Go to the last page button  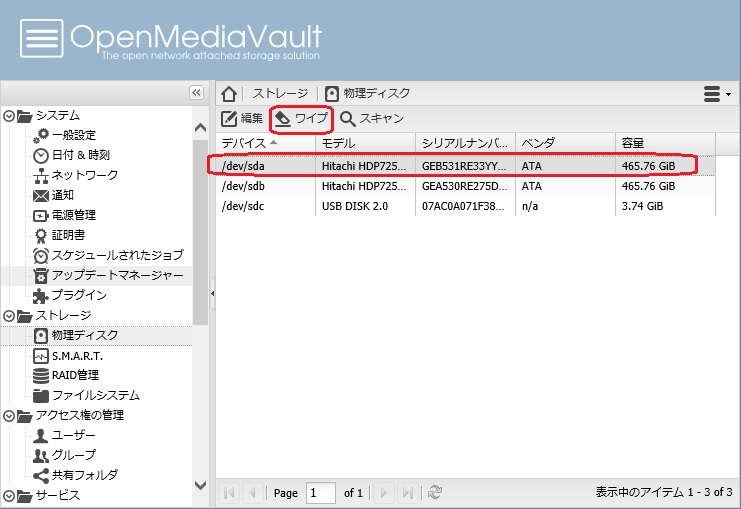coord(407,493)
